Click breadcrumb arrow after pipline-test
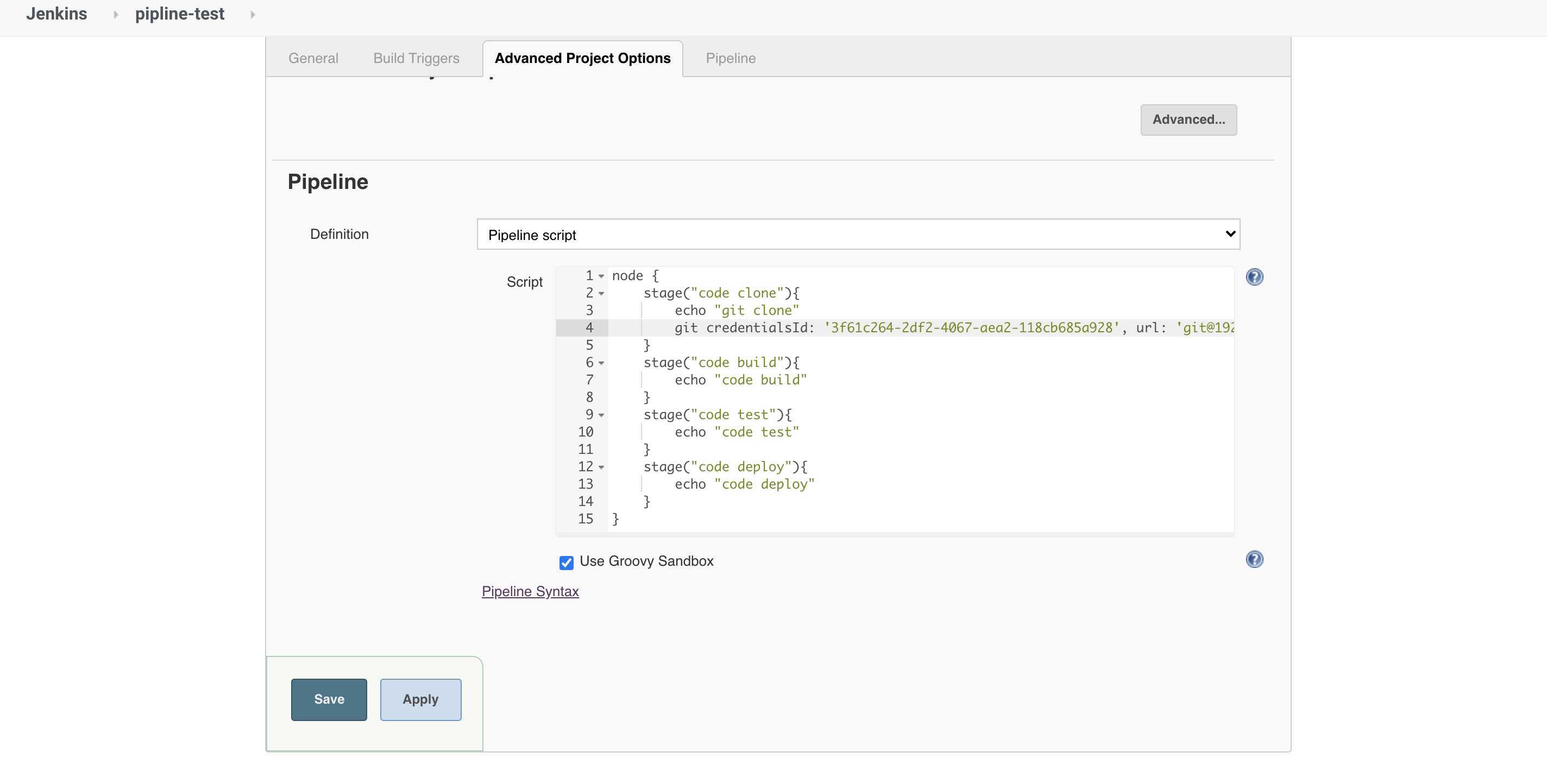The height and width of the screenshot is (784, 1547). [252, 15]
